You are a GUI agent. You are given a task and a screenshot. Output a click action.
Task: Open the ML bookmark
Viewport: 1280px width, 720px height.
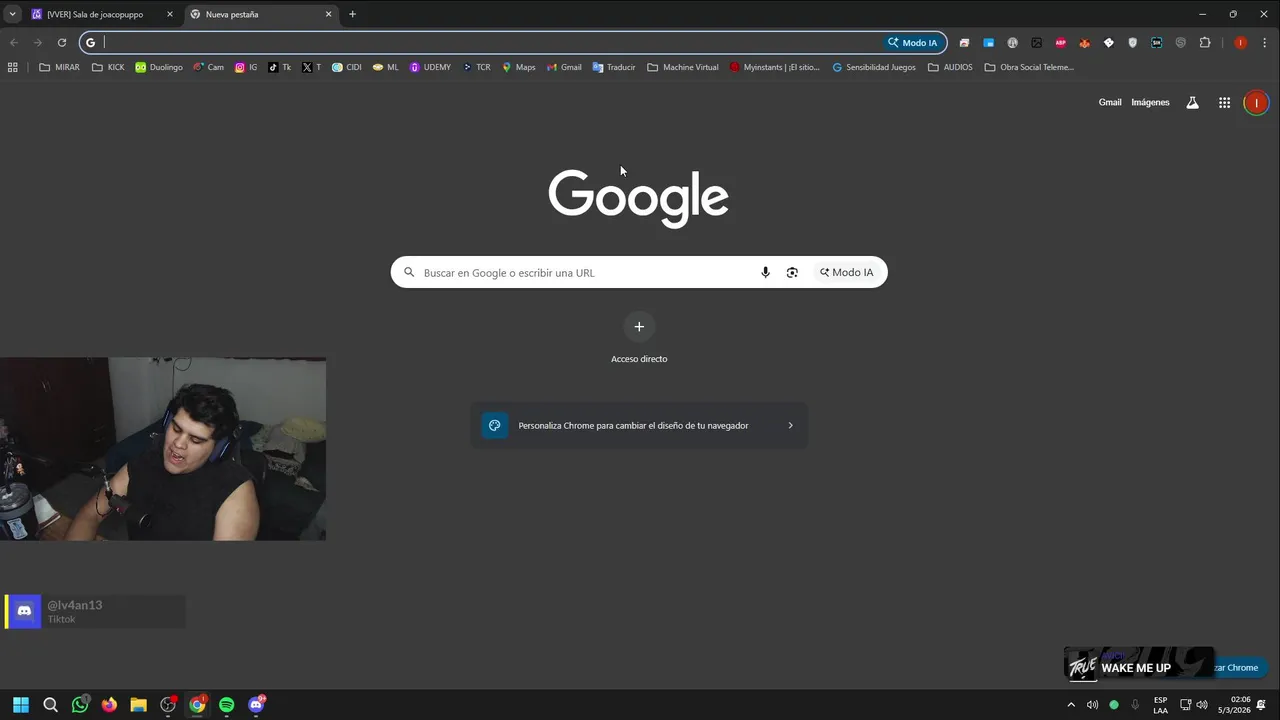pos(385,67)
